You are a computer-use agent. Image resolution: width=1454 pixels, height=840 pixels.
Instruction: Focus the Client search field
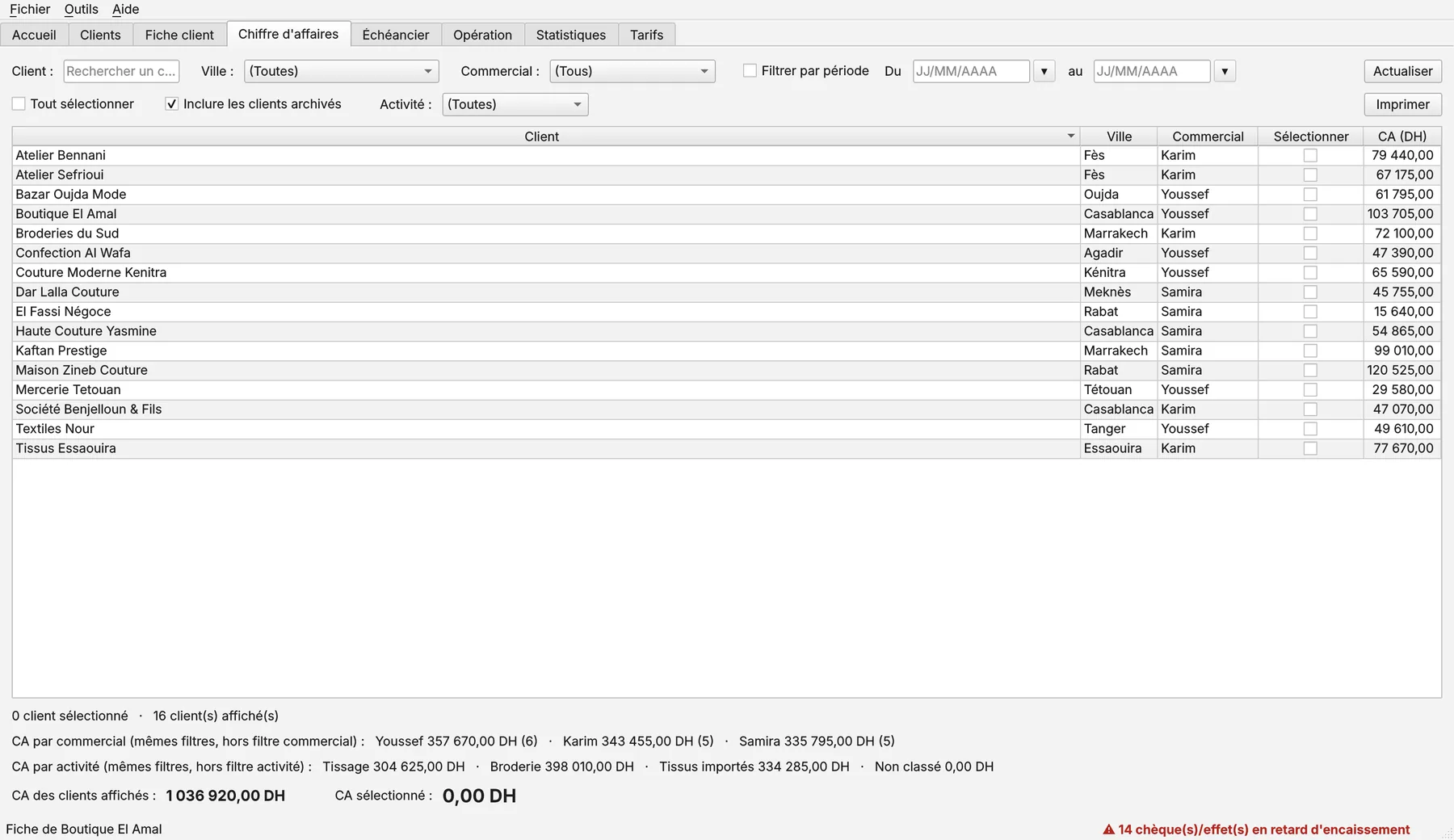point(121,71)
